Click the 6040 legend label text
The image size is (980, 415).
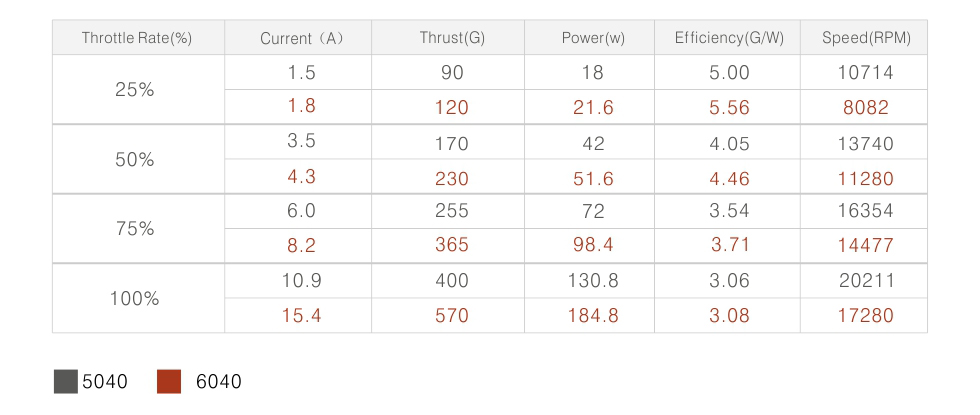219,382
